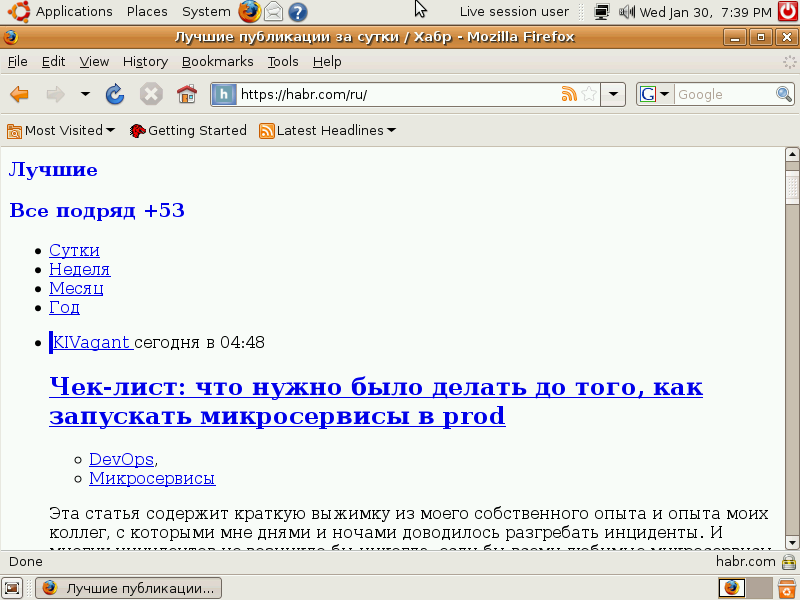Open the Most Visited bookmarks folder

pyautogui.click(x=61, y=131)
